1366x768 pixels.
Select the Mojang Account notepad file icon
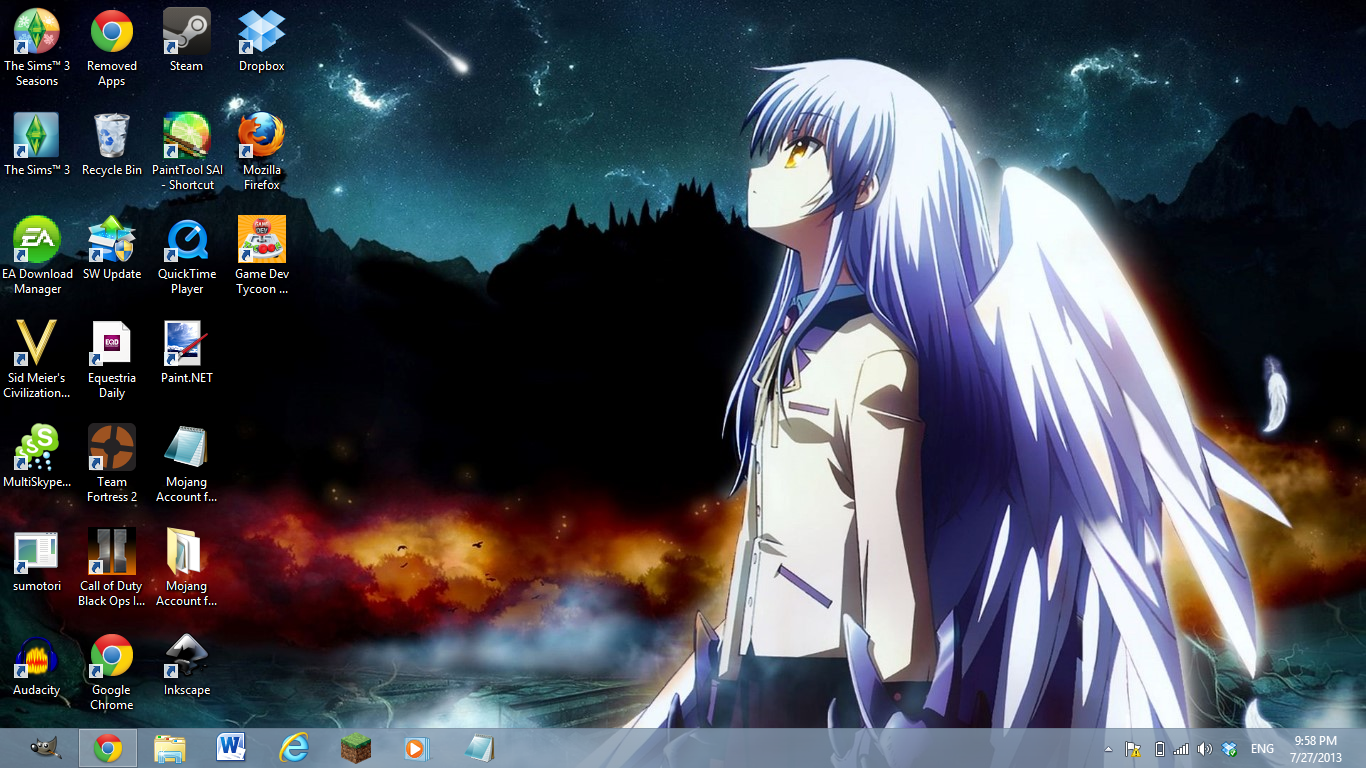pyautogui.click(x=187, y=463)
